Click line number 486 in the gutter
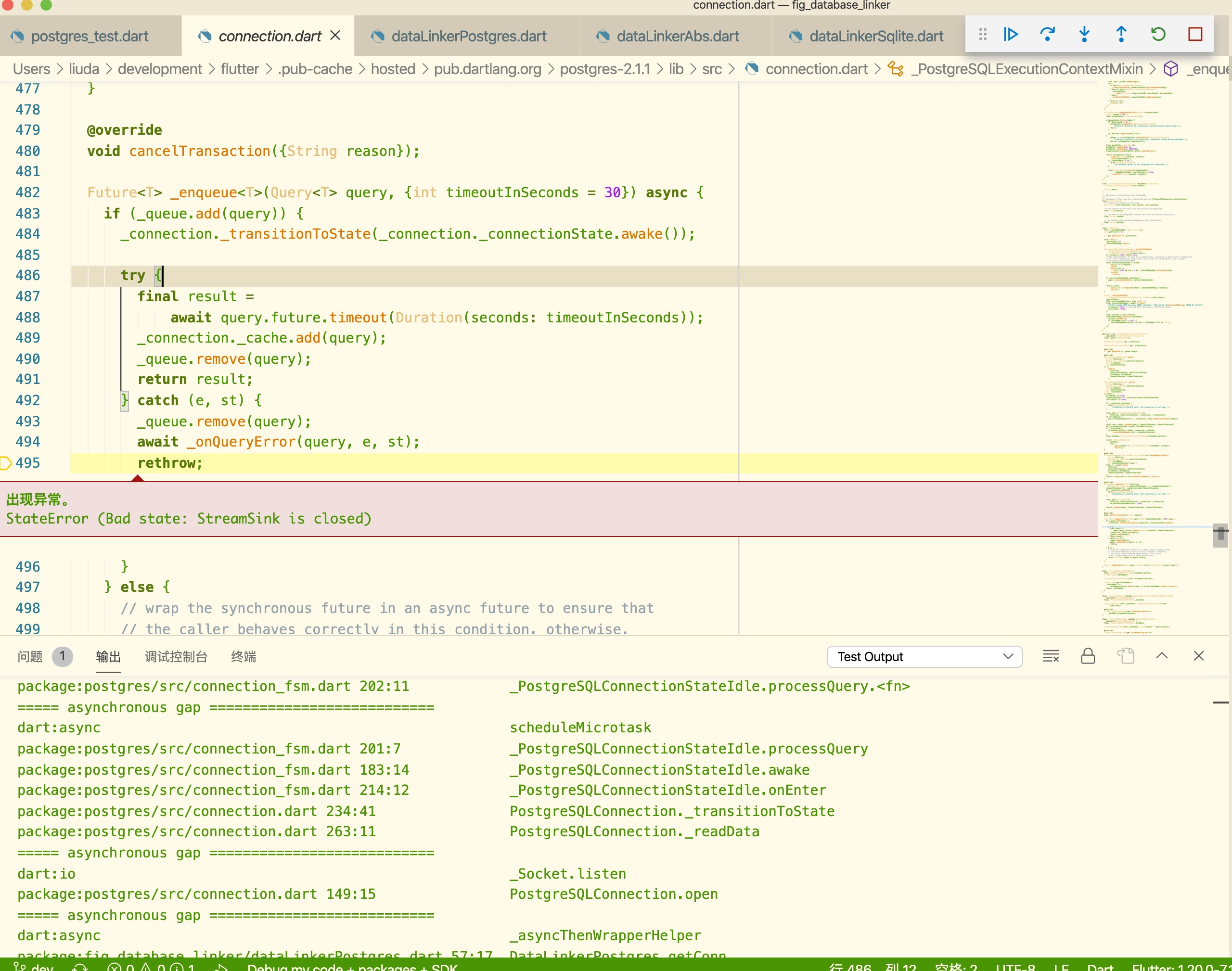 tap(27, 276)
